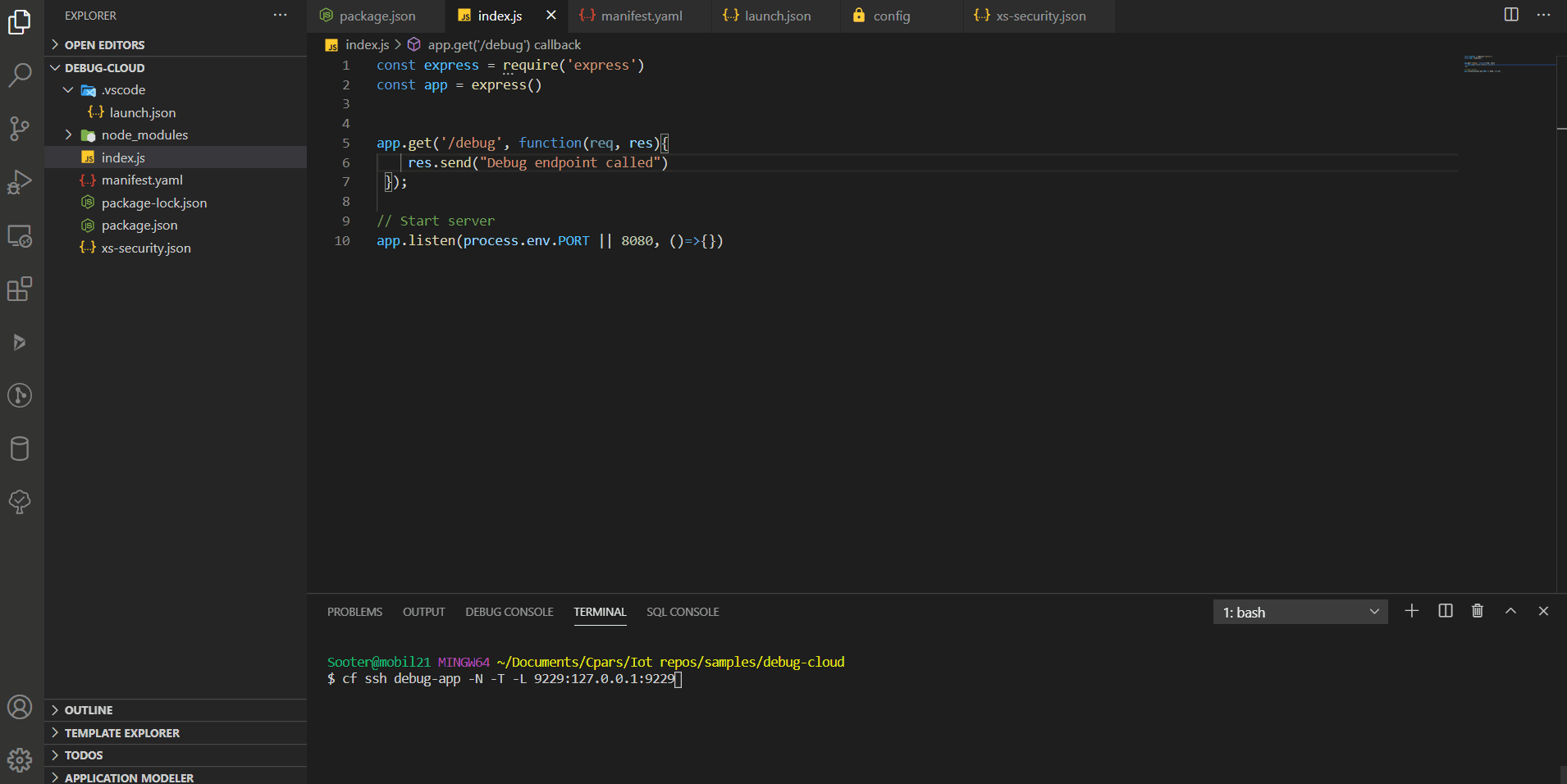This screenshot has width=1567, height=784.
Task: Open the Source Control view
Action: coord(20,129)
